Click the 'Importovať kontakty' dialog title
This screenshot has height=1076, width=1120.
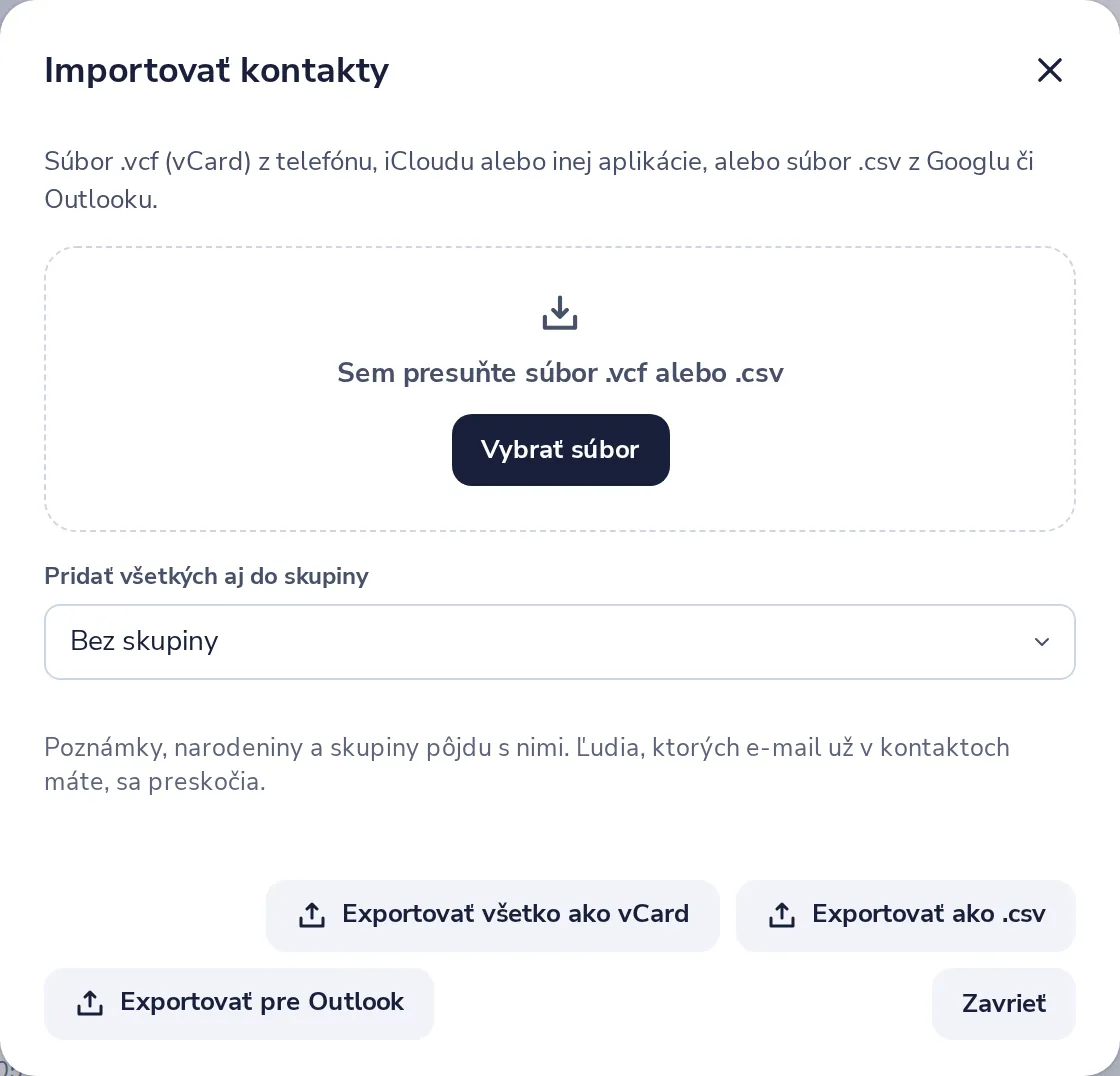point(216,71)
